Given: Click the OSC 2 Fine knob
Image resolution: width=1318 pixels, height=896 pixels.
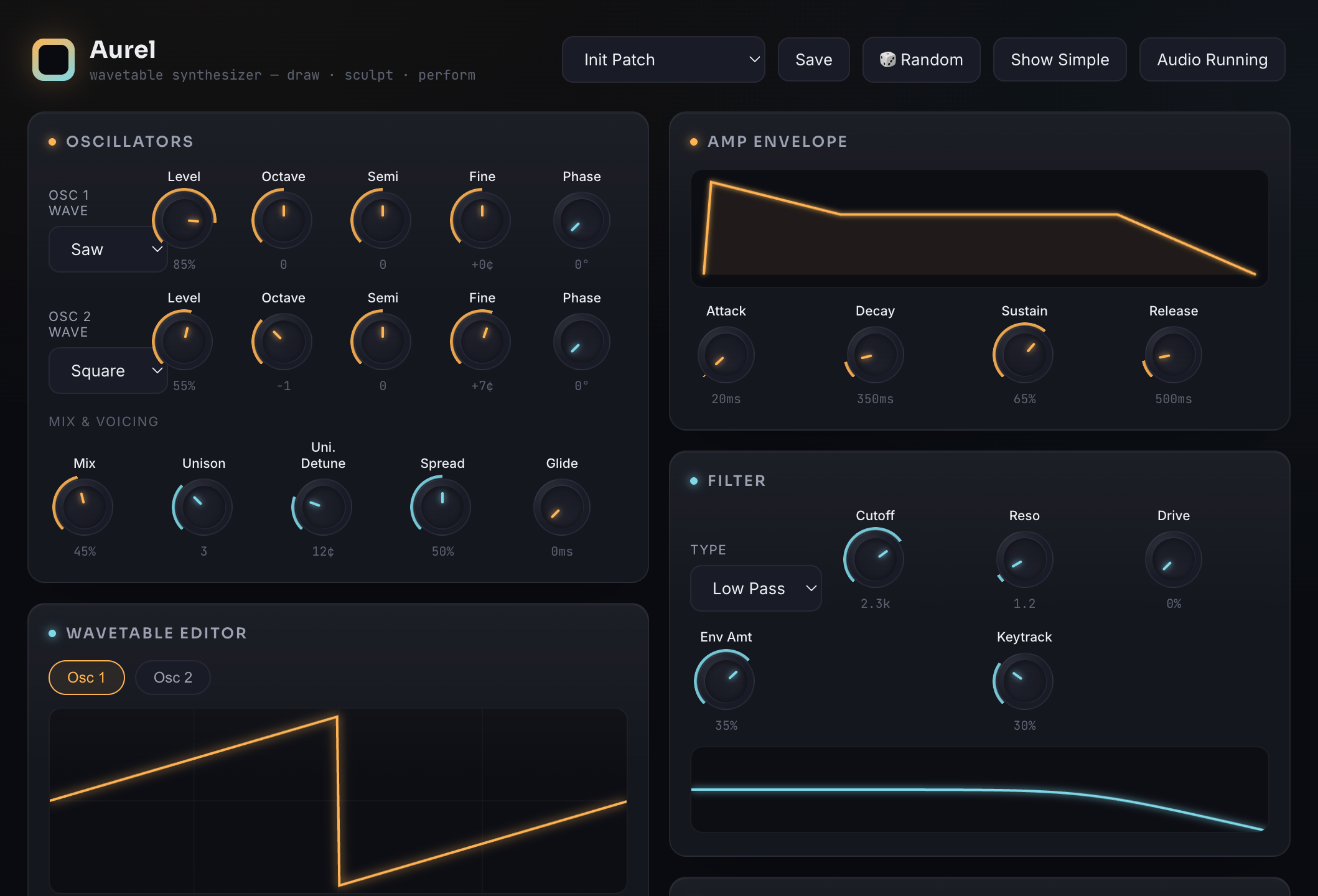Looking at the screenshot, I should point(482,342).
